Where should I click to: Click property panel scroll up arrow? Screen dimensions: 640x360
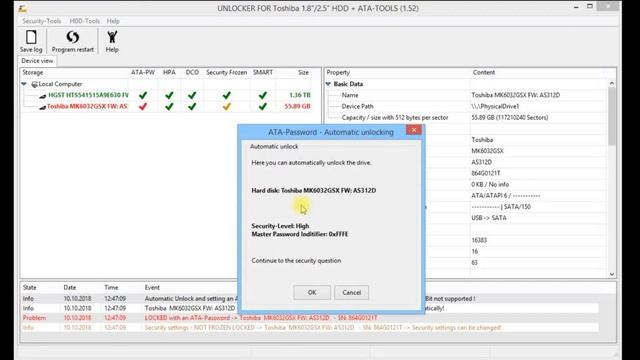611,83
